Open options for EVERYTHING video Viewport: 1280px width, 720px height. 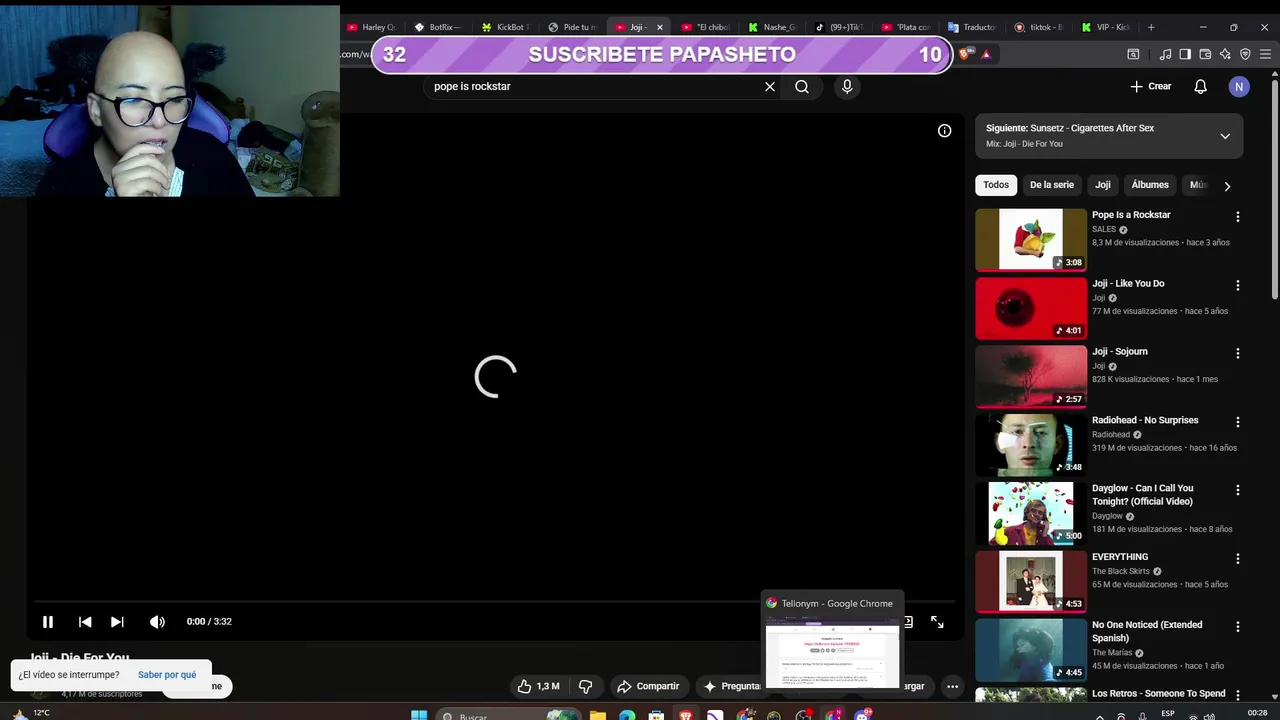1238,558
